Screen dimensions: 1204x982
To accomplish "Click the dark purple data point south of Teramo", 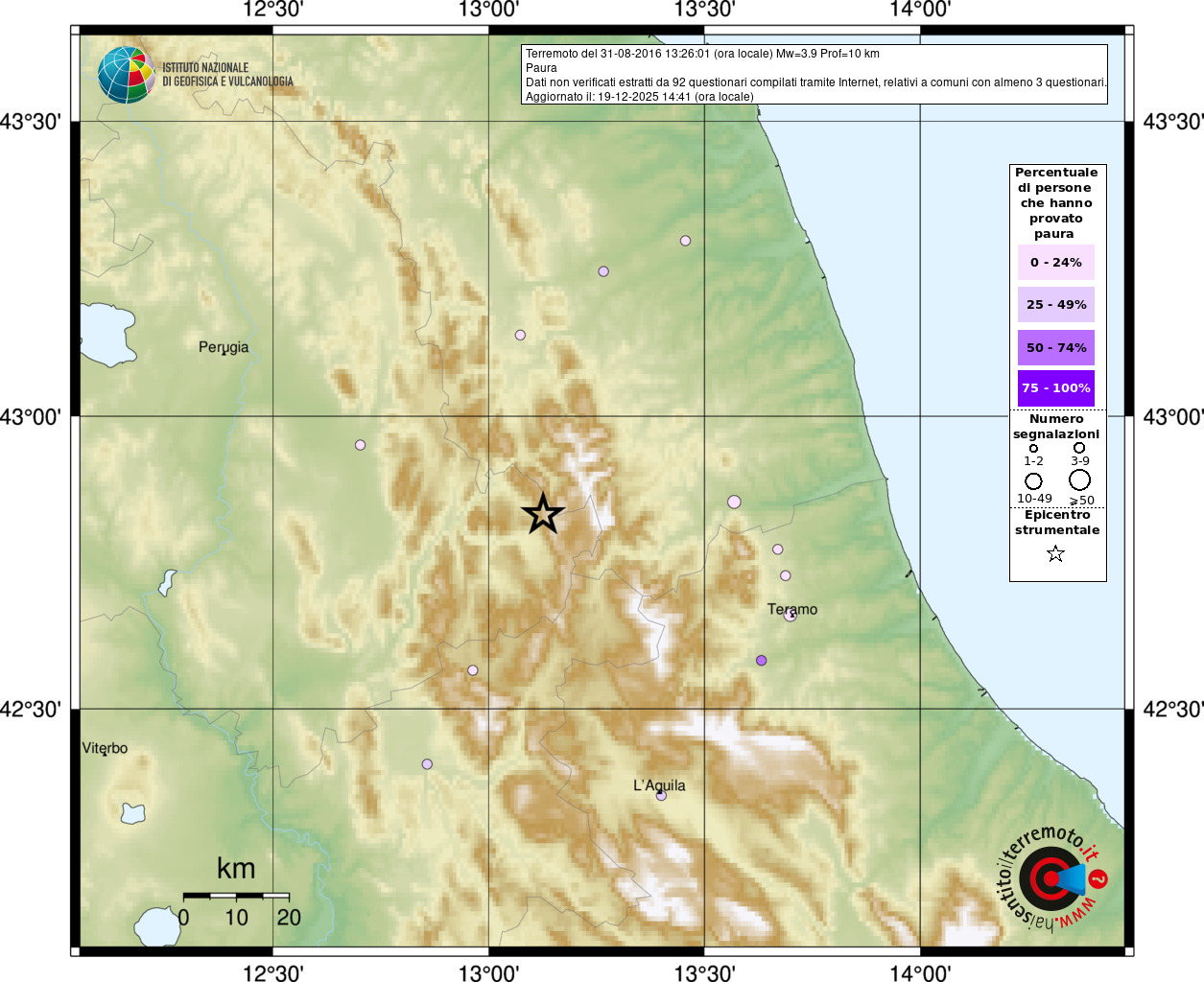I will click(x=762, y=661).
